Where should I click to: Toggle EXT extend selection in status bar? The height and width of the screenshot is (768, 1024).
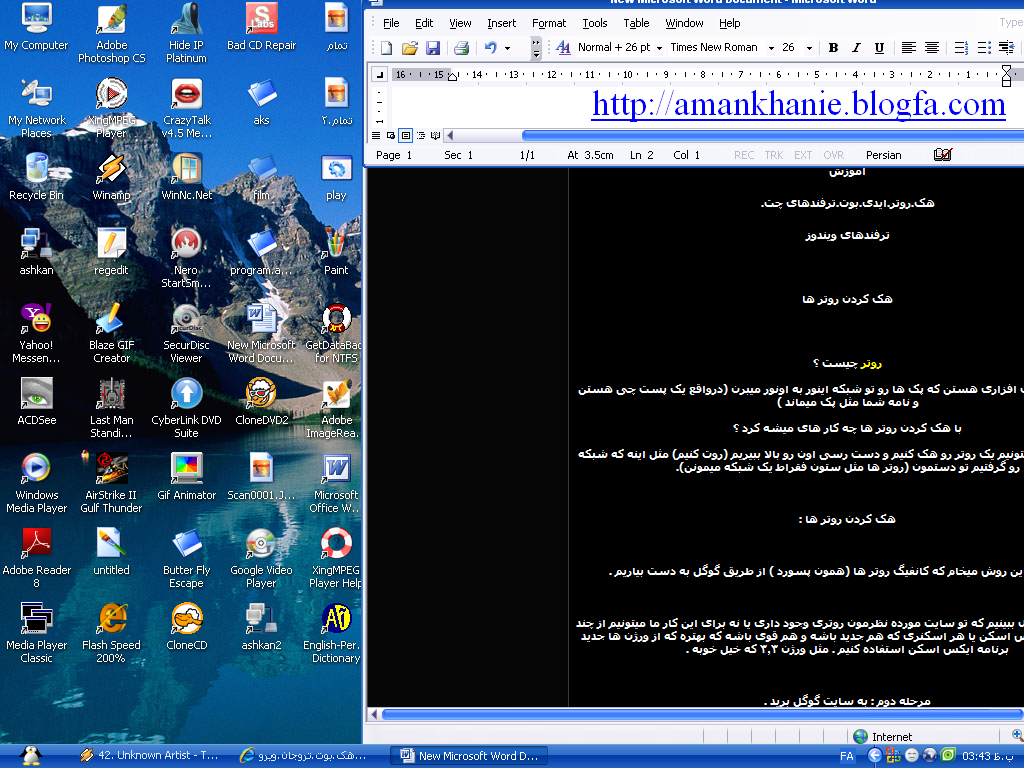click(803, 155)
